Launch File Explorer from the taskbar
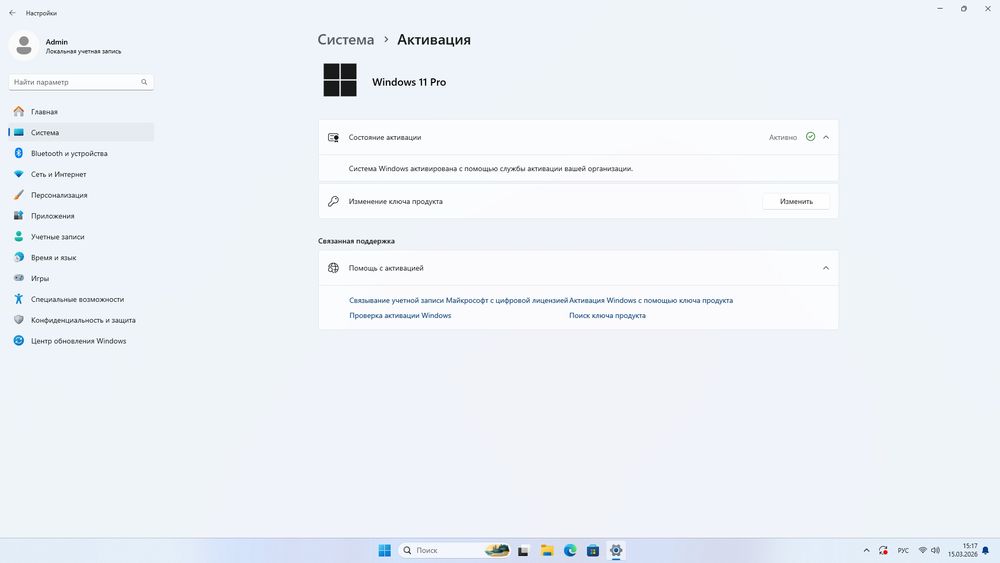Screen dimensions: 1000x563 point(547,551)
